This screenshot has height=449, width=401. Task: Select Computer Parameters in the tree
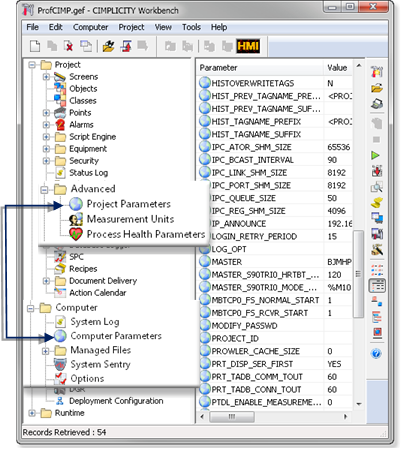click(116, 336)
